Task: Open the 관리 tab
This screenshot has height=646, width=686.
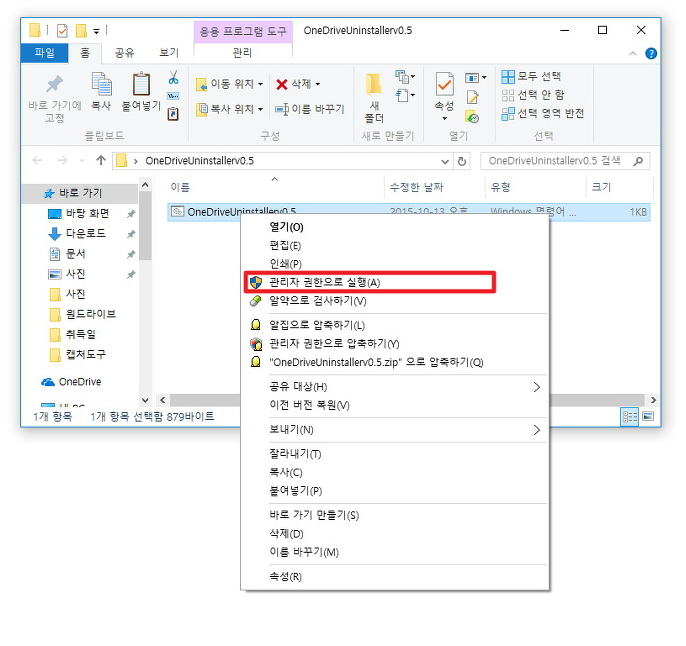Action: coord(243,53)
